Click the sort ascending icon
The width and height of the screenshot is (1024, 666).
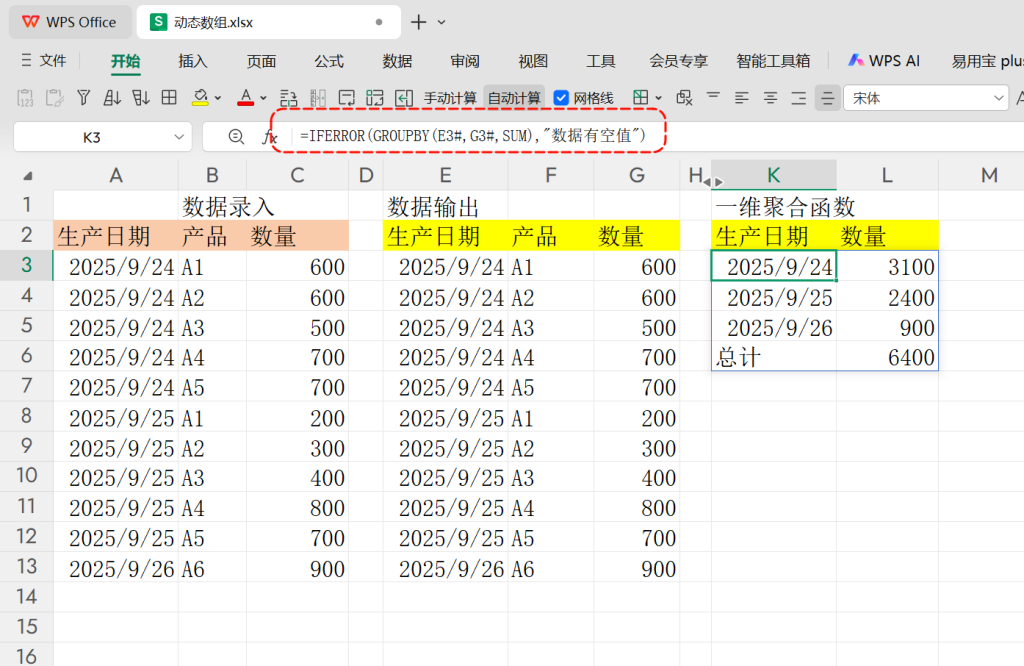[x=112, y=98]
